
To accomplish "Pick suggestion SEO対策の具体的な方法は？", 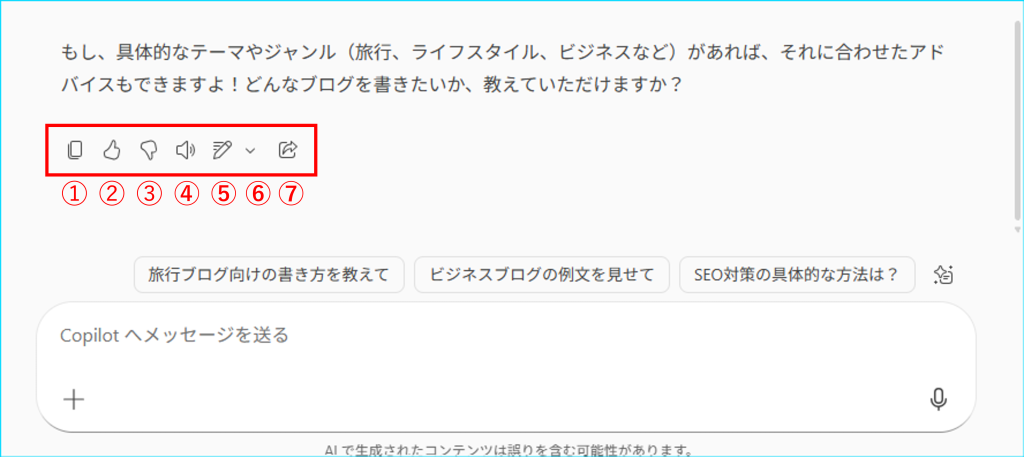I will point(797,275).
